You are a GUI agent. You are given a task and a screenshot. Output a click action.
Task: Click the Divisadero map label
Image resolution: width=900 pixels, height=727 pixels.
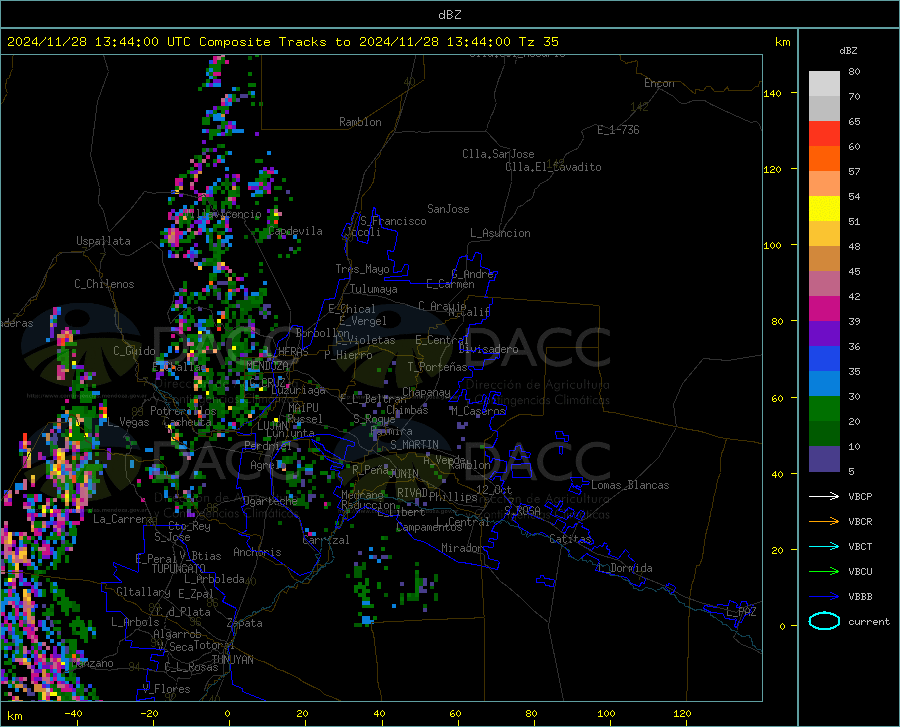tap(488, 349)
